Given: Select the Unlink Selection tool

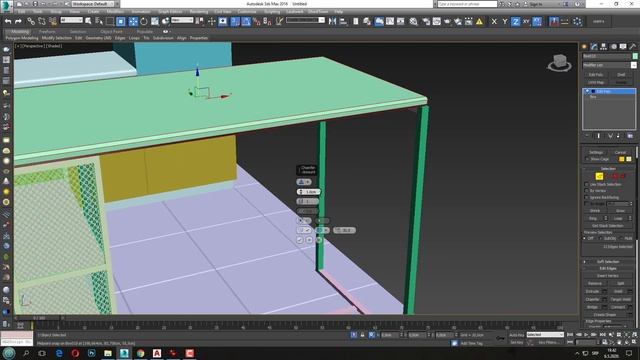Looking at the screenshot, I should click(42, 21).
